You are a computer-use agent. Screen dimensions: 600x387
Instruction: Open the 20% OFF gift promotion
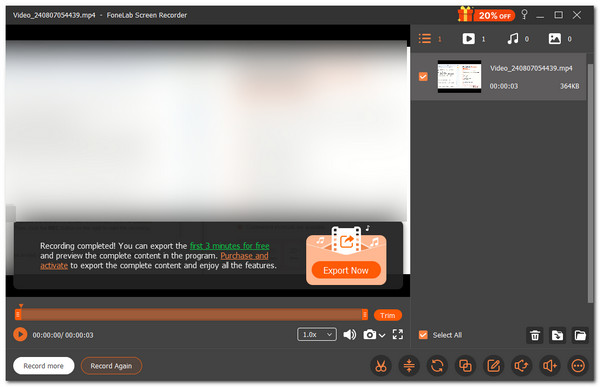point(486,15)
